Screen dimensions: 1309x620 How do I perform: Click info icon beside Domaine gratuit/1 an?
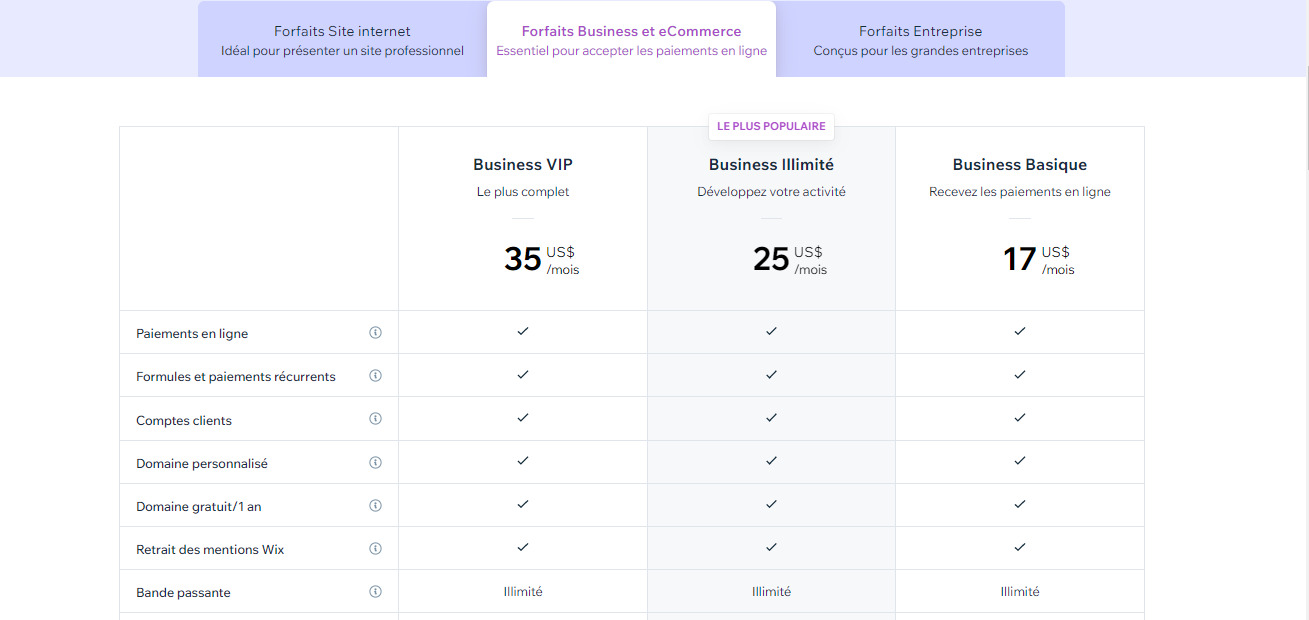click(x=376, y=505)
